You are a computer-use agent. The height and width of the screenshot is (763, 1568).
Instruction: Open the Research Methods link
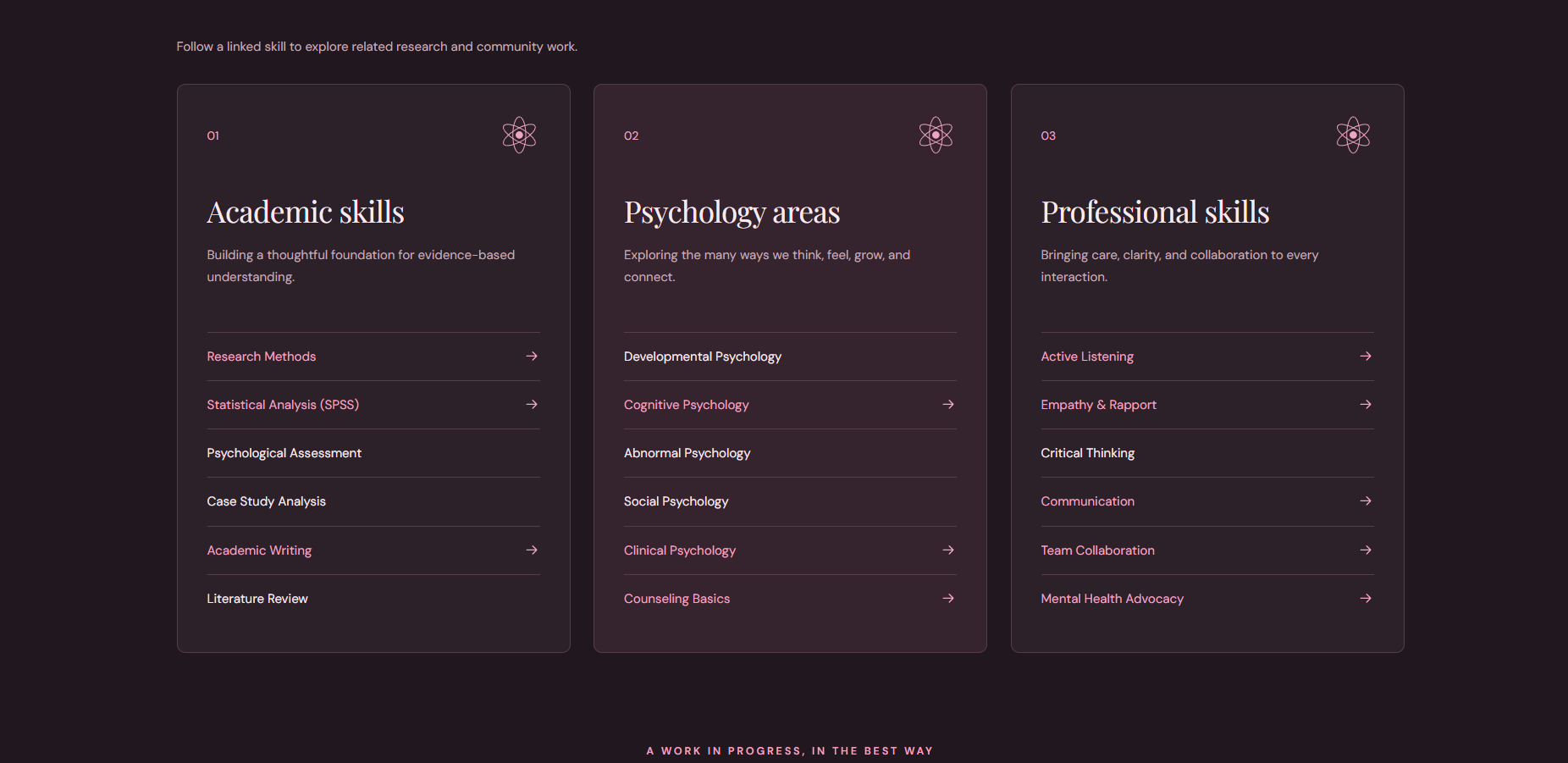373,357
